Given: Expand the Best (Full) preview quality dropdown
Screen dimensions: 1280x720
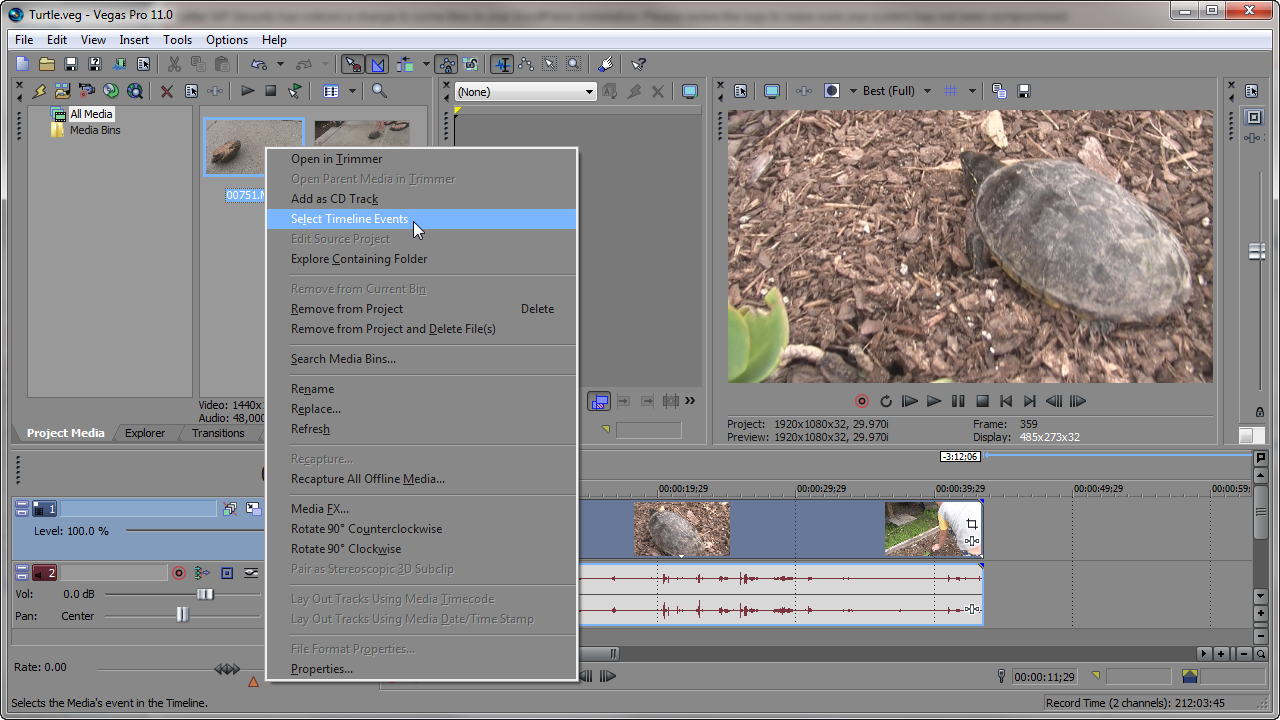Looking at the screenshot, I should coord(927,91).
